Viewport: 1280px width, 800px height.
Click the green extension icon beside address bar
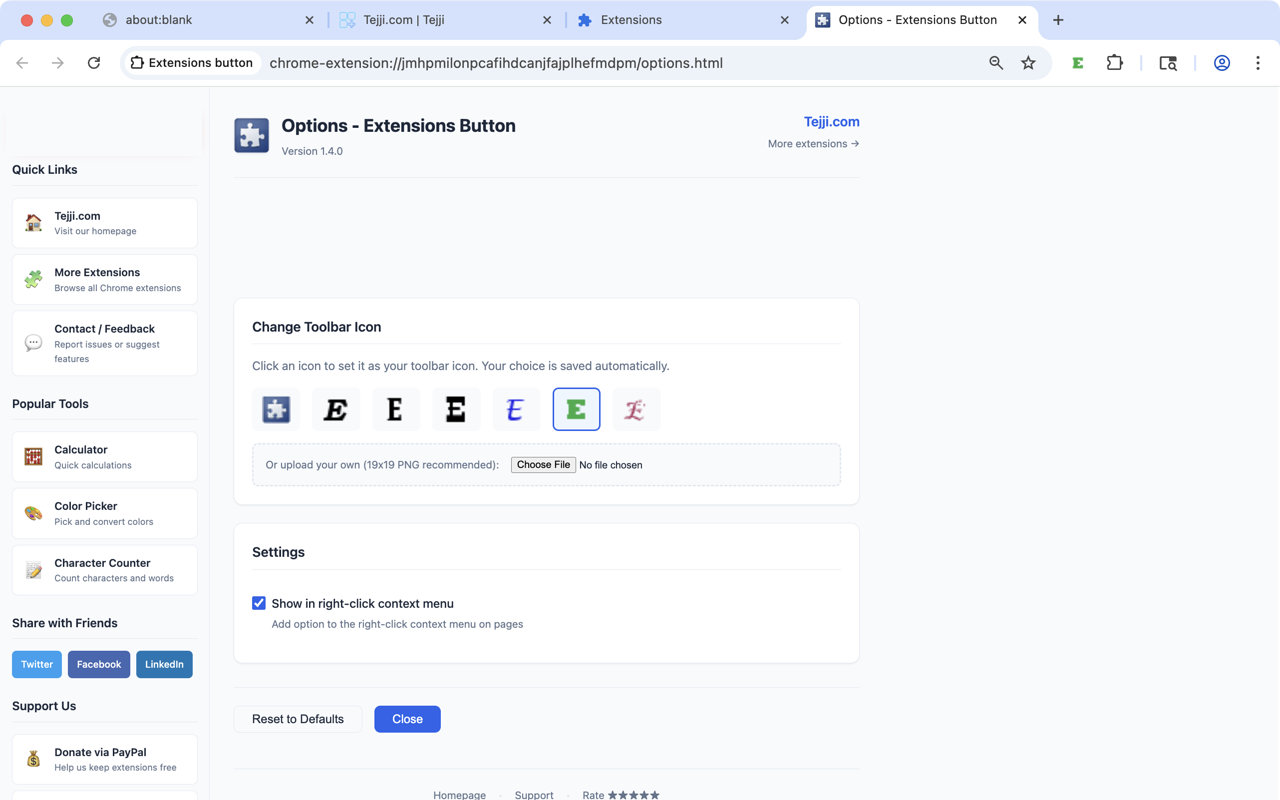[1077, 62]
